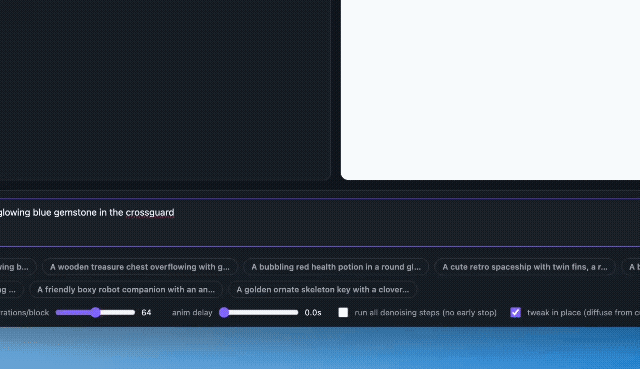Viewport: 640px width, 369px height.
Task: Click the underlined word crossguard
Action: pyautogui.click(x=150, y=213)
